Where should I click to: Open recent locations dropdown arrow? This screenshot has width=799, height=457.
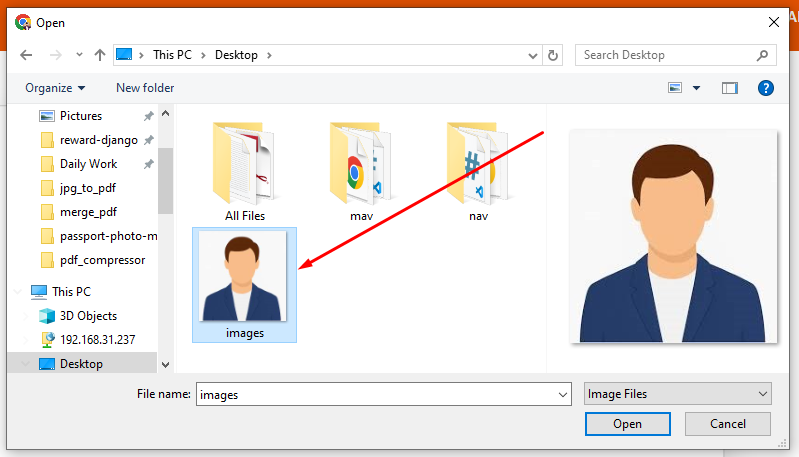tap(79, 55)
